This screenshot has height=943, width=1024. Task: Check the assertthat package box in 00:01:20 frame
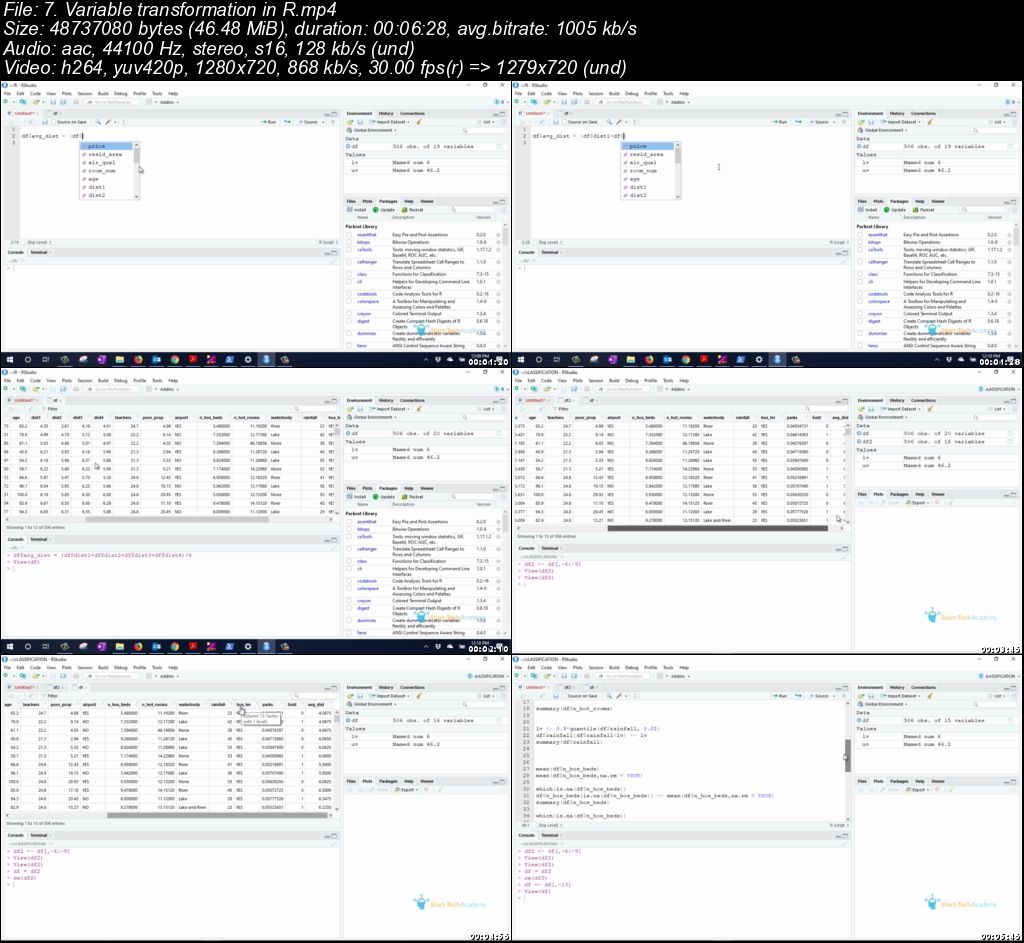tap(349, 234)
